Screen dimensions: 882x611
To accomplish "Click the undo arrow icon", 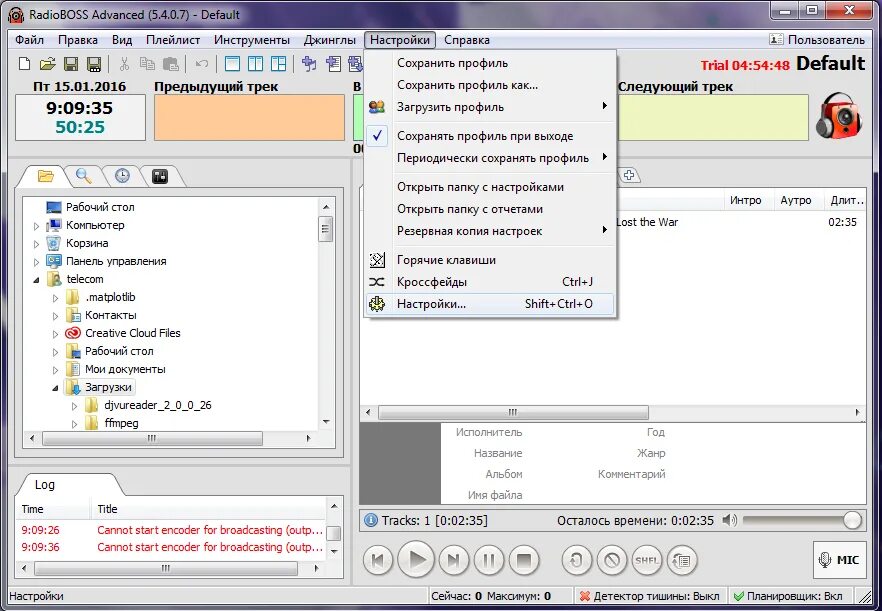I will tap(201, 64).
